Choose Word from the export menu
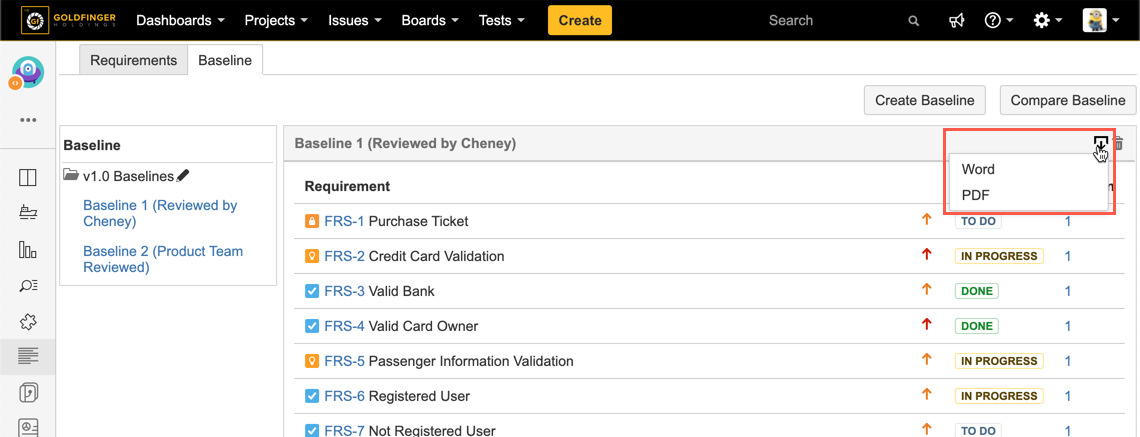The width and height of the screenshot is (1140, 437). (x=978, y=169)
